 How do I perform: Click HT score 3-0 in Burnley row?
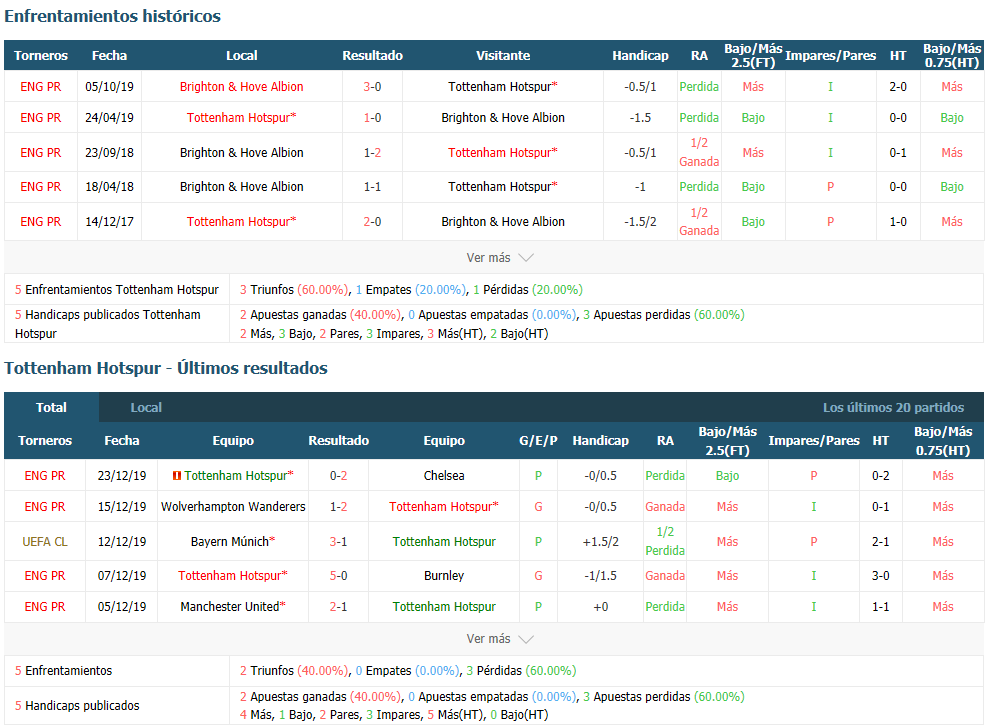881,576
